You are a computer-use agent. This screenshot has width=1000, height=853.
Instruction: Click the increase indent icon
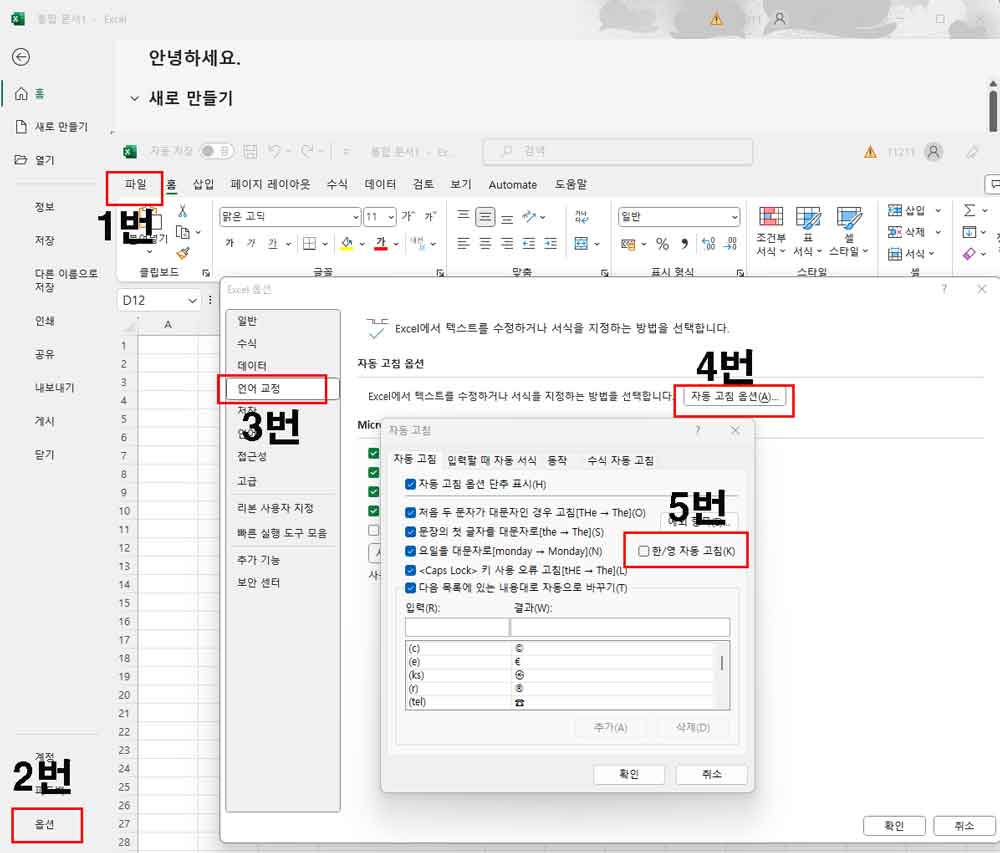550,244
